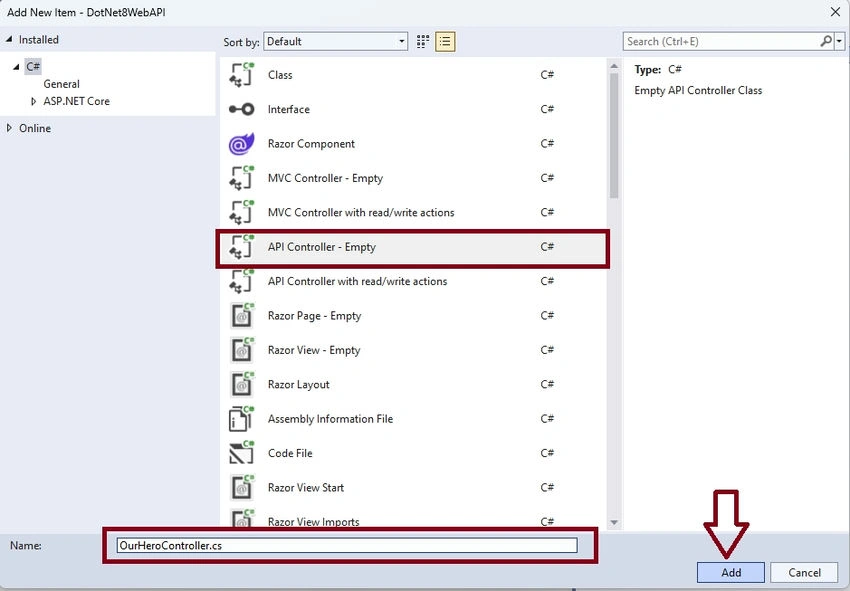Select the Online category label
Image resolution: width=850 pixels, height=591 pixels.
35,129
